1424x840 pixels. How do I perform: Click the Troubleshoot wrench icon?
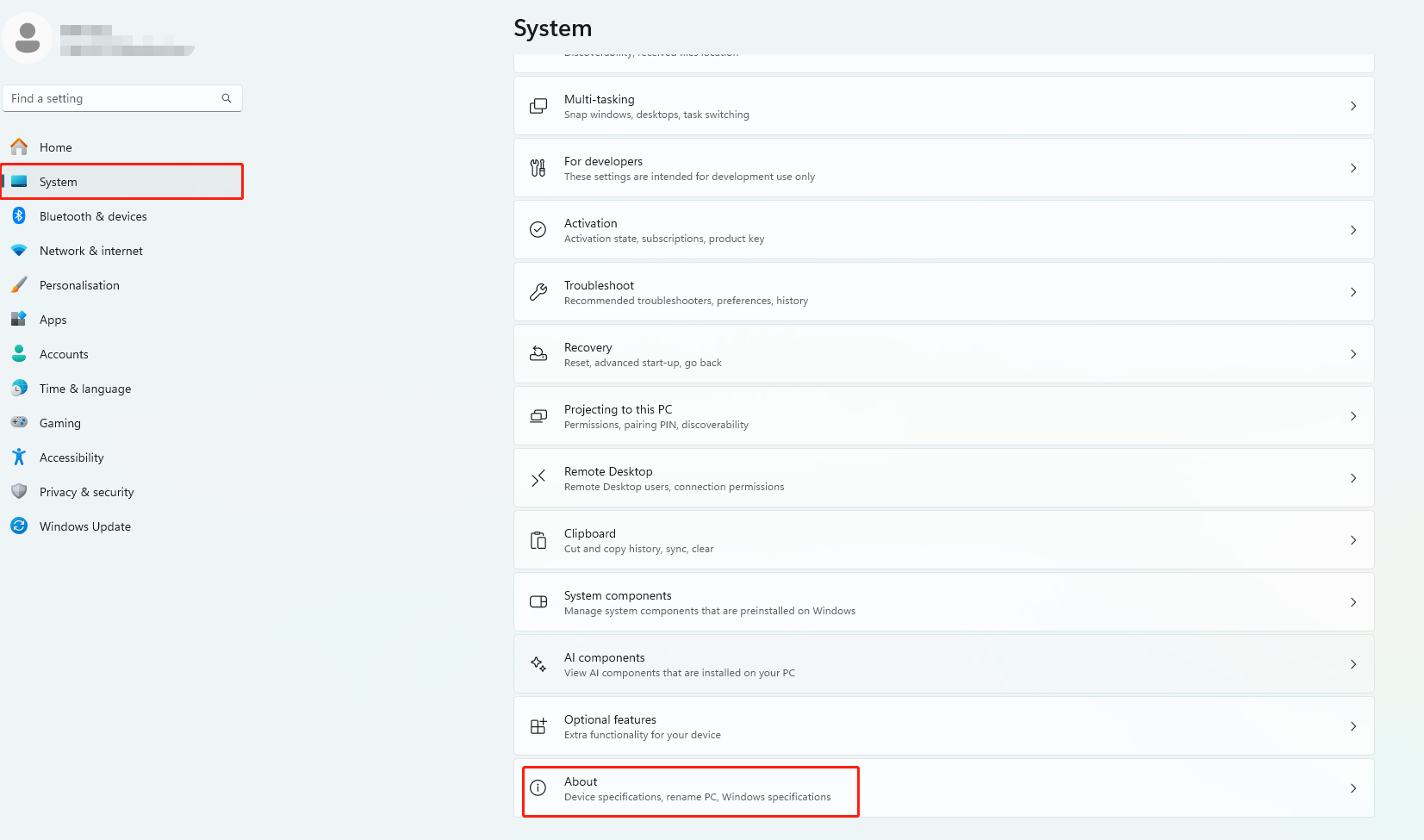(538, 292)
